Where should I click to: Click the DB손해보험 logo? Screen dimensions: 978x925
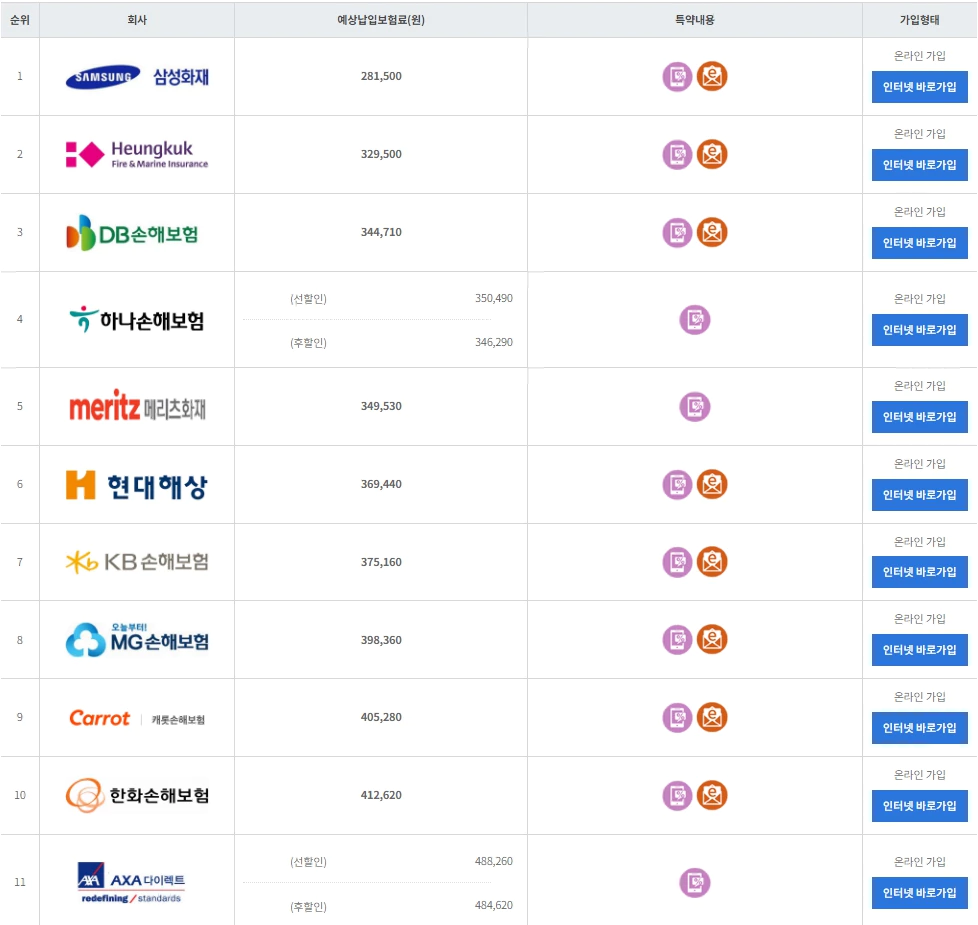[132, 233]
